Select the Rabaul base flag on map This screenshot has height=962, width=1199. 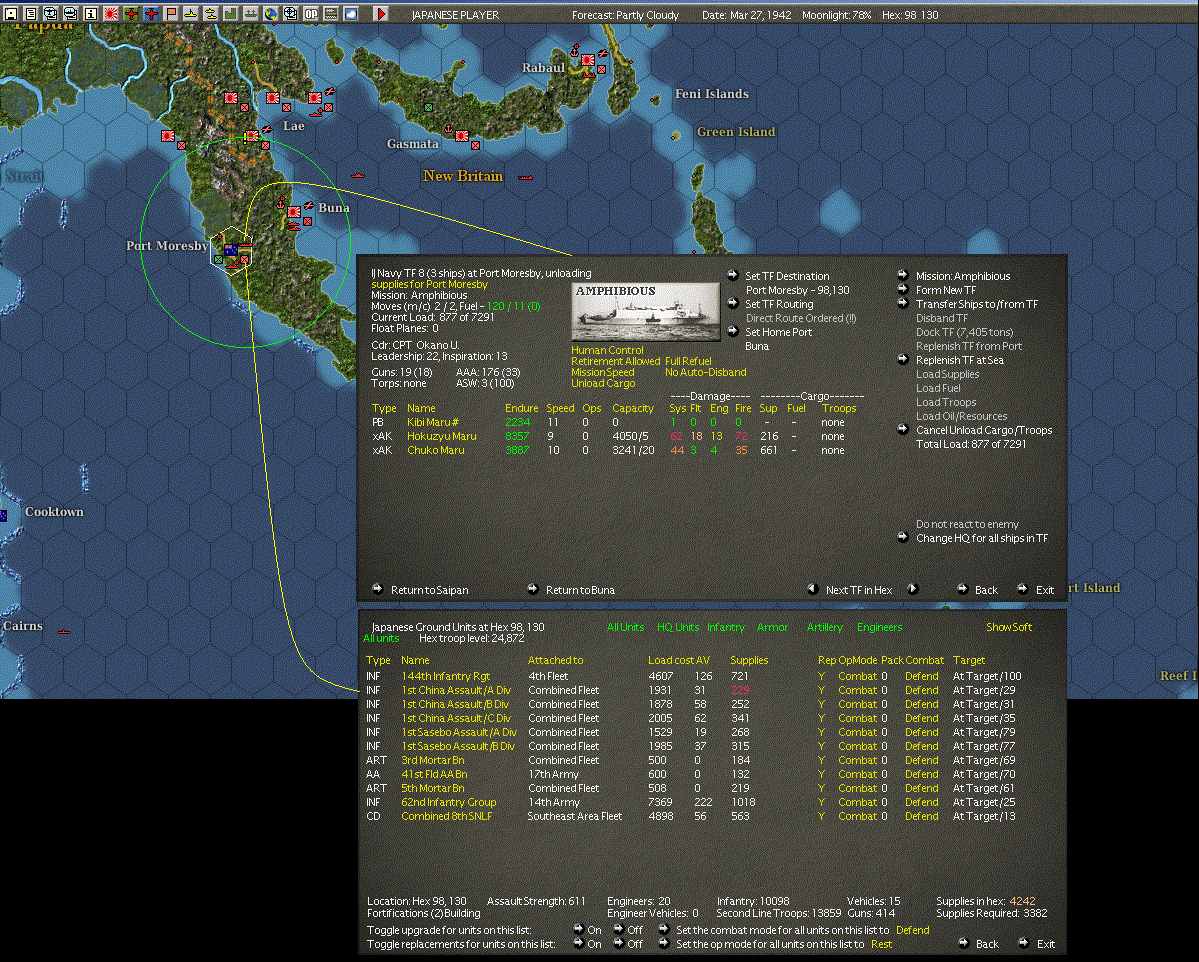[588, 60]
